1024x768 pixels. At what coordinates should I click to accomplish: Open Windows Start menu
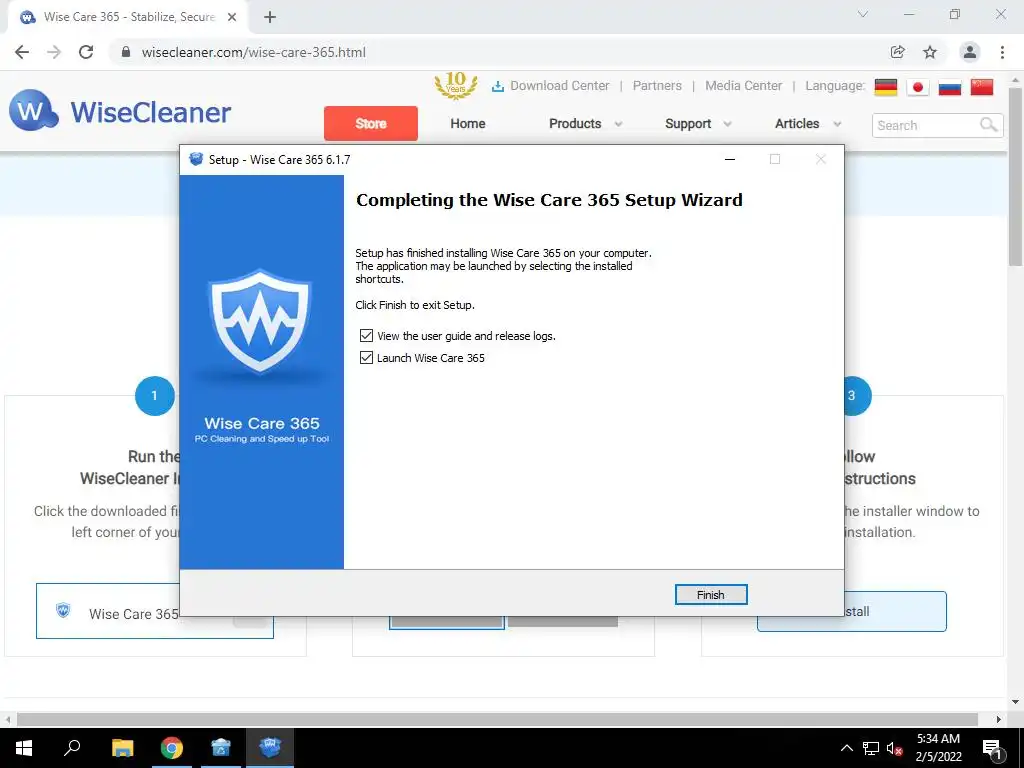tap(24, 748)
